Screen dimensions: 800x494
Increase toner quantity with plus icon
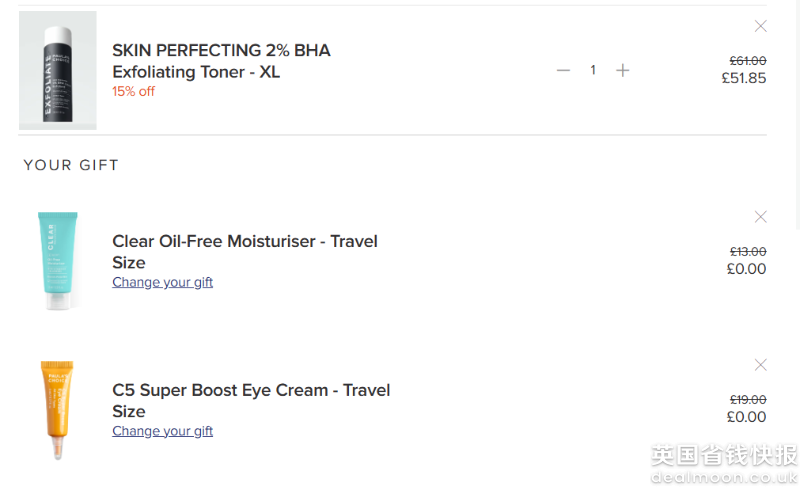(x=623, y=70)
